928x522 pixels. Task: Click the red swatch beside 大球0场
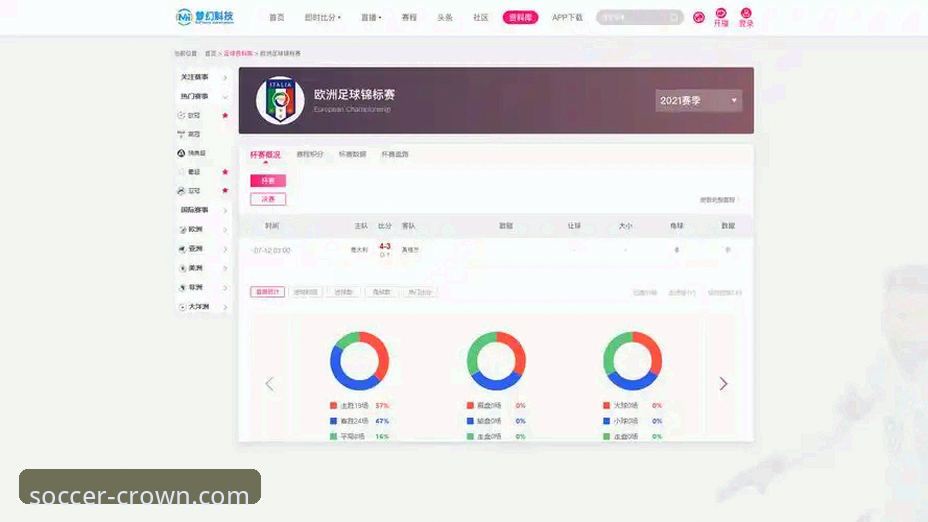point(606,405)
